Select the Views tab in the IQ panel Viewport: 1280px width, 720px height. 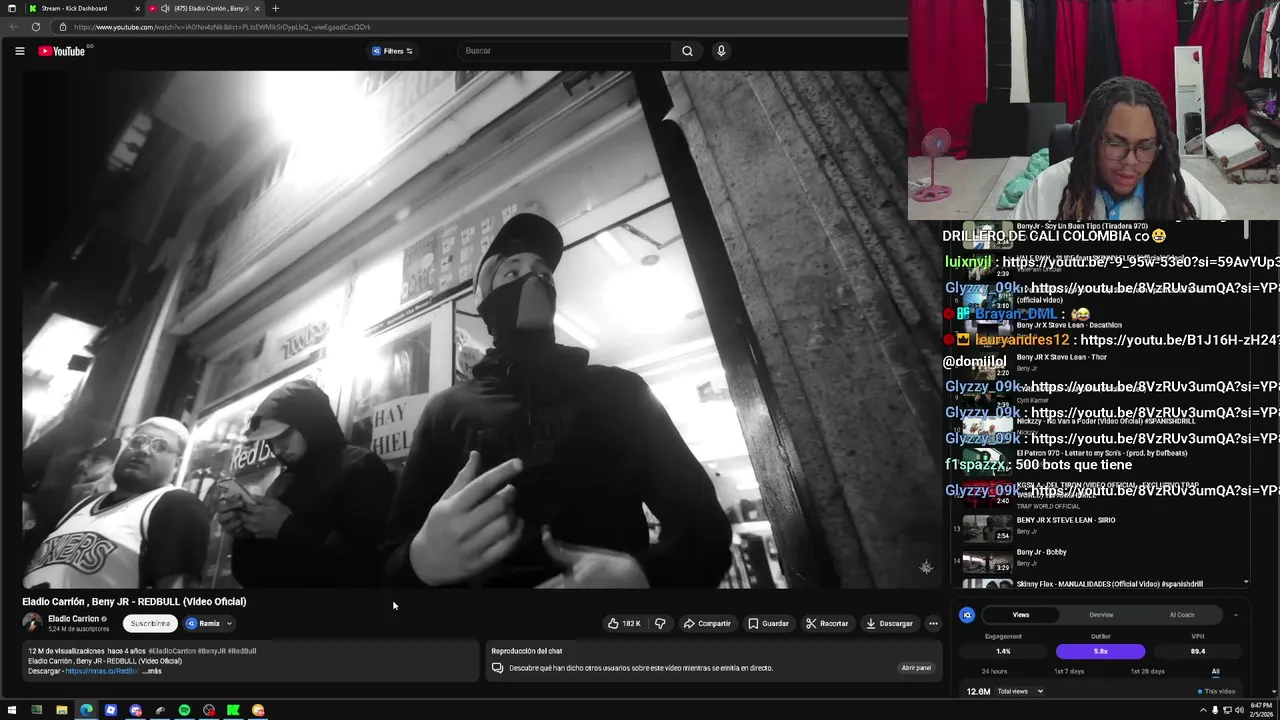click(x=1021, y=615)
